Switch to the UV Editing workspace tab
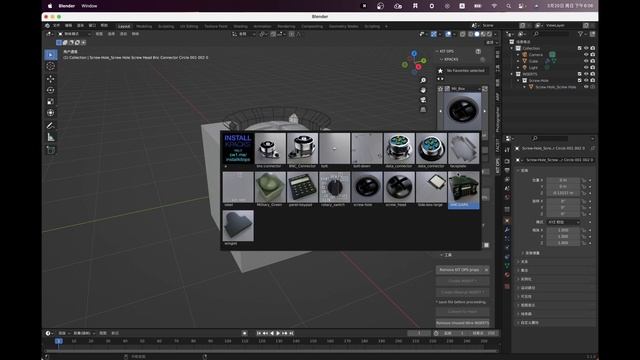 pyautogui.click(x=189, y=26)
